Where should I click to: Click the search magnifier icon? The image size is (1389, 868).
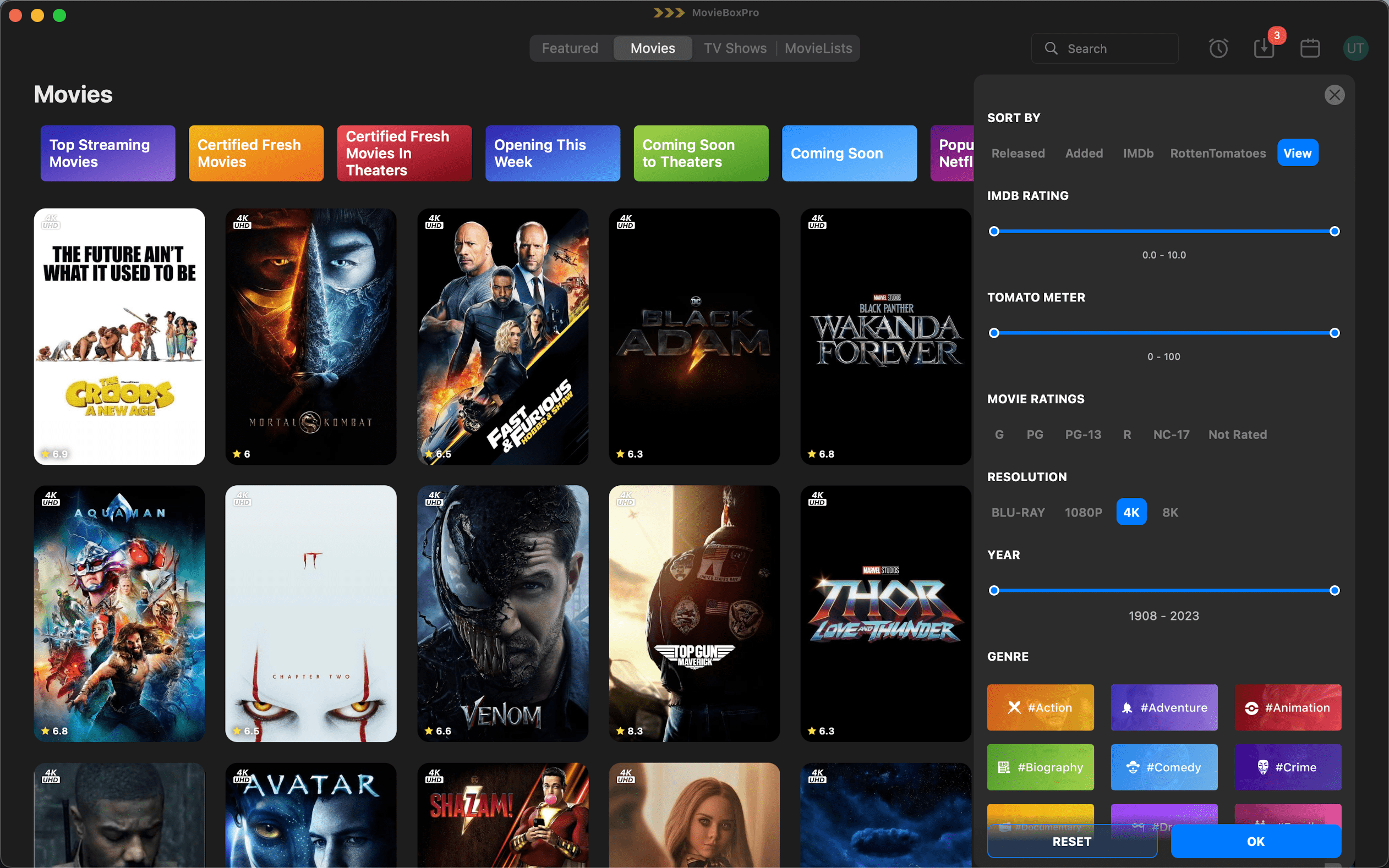click(1051, 48)
